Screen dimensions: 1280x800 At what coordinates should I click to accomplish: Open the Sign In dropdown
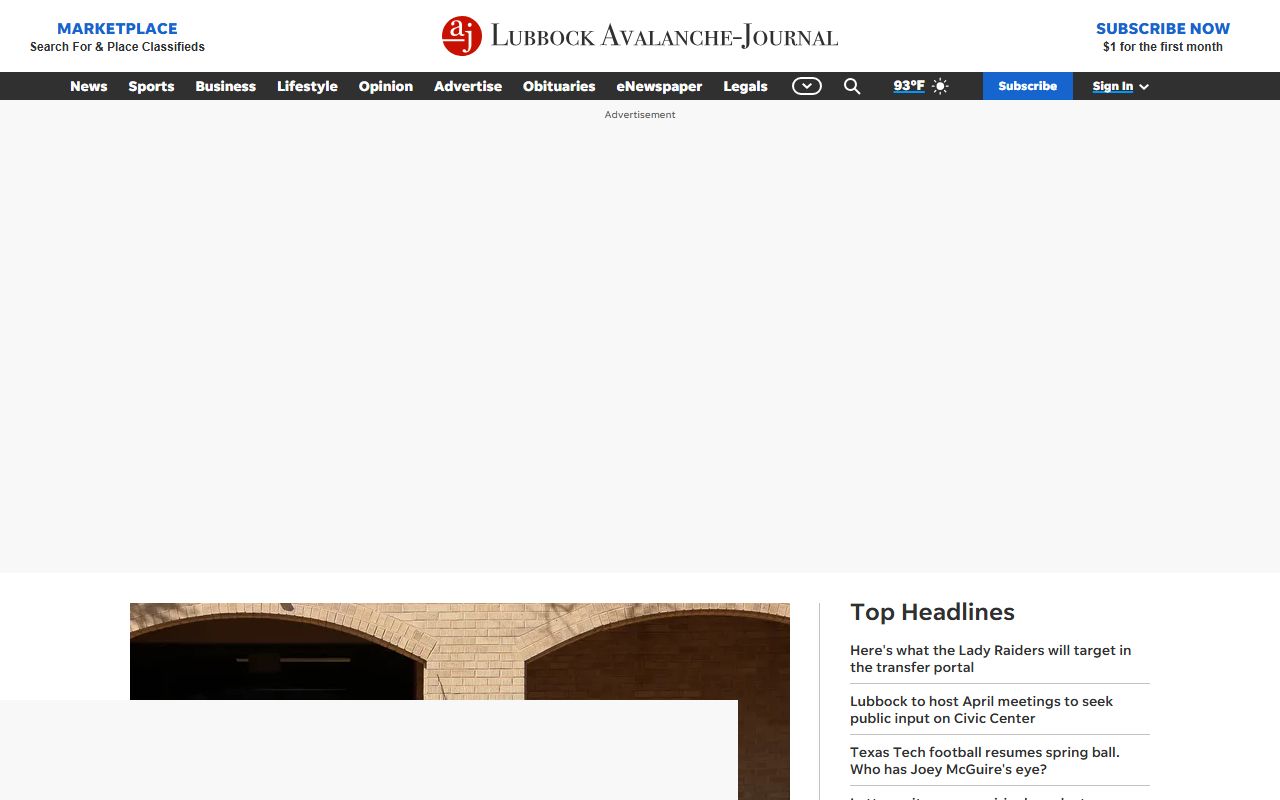point(1120,86)
